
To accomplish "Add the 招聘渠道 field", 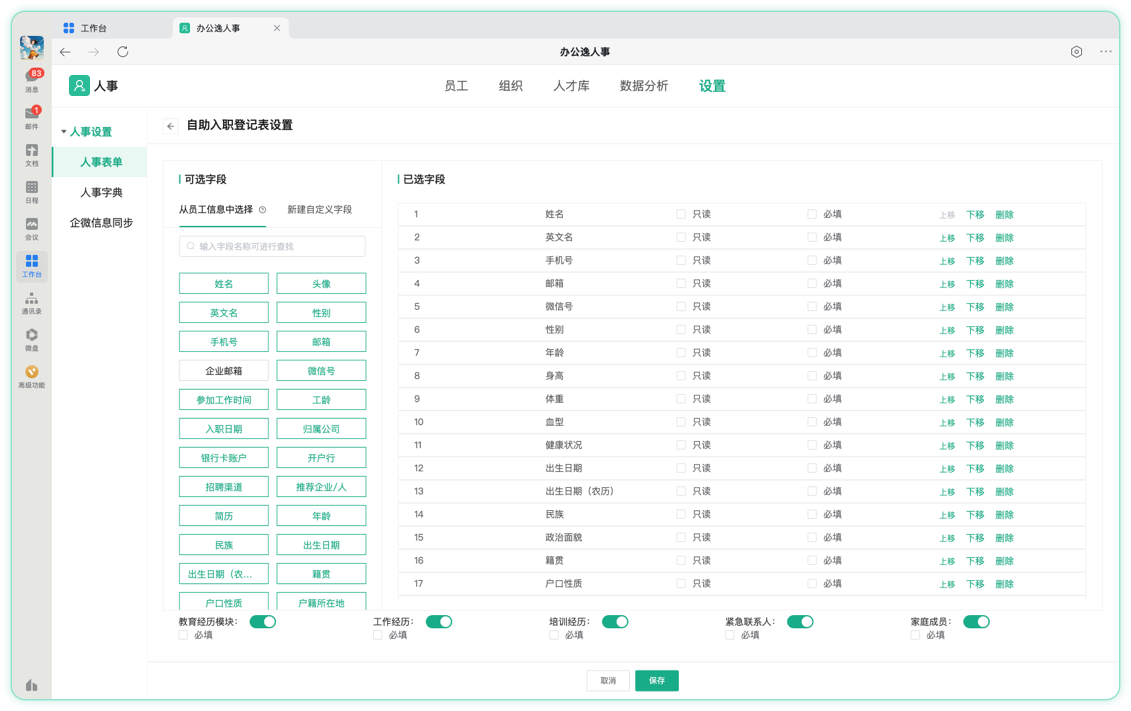I will pyautogui.click(x=224, y=487).
